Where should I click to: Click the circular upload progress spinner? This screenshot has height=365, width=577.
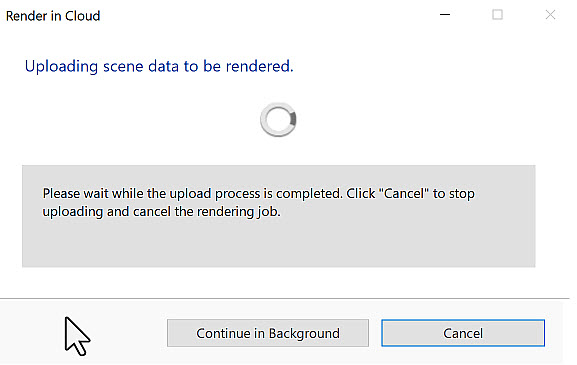[278, 119]
